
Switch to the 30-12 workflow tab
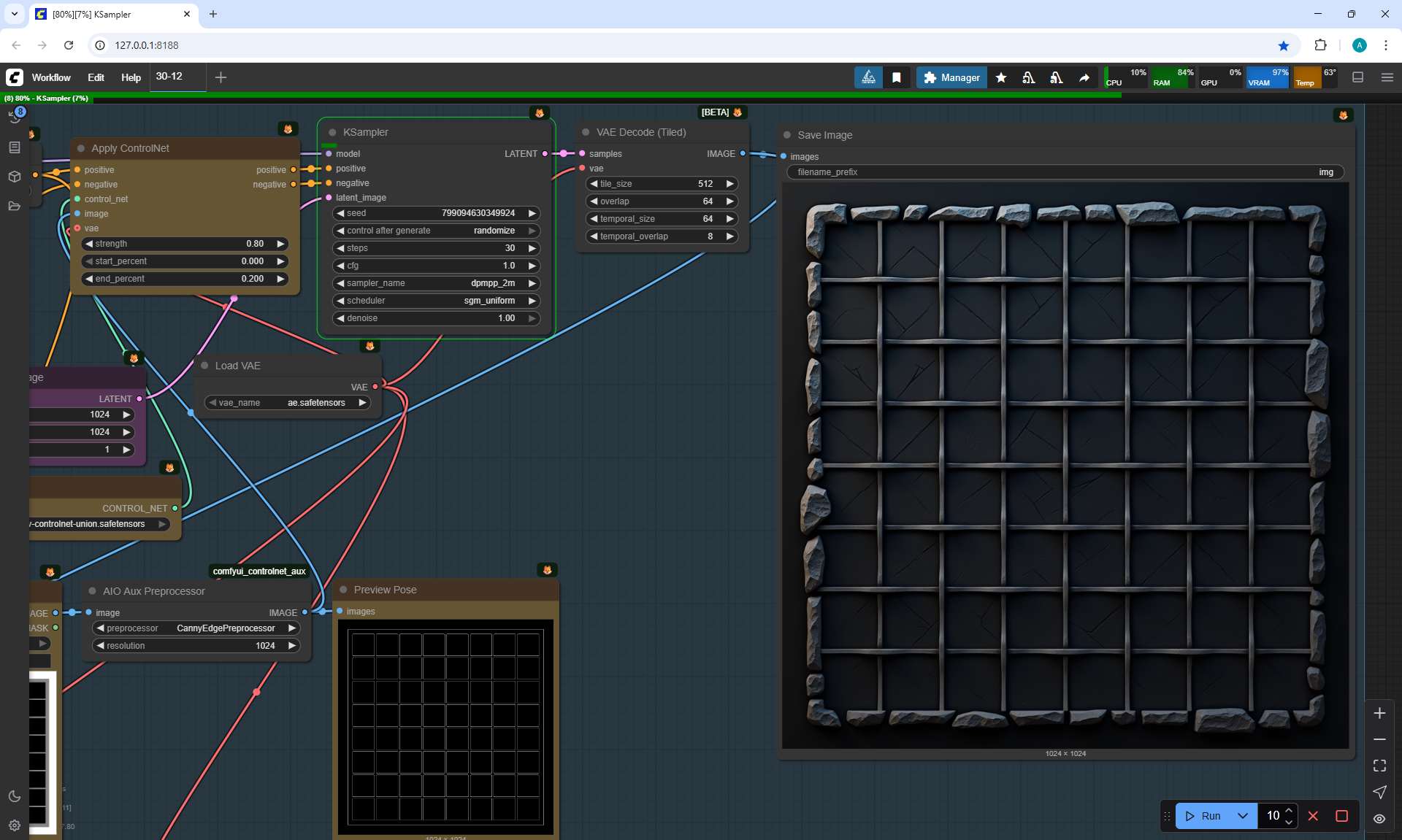point(169,77)
